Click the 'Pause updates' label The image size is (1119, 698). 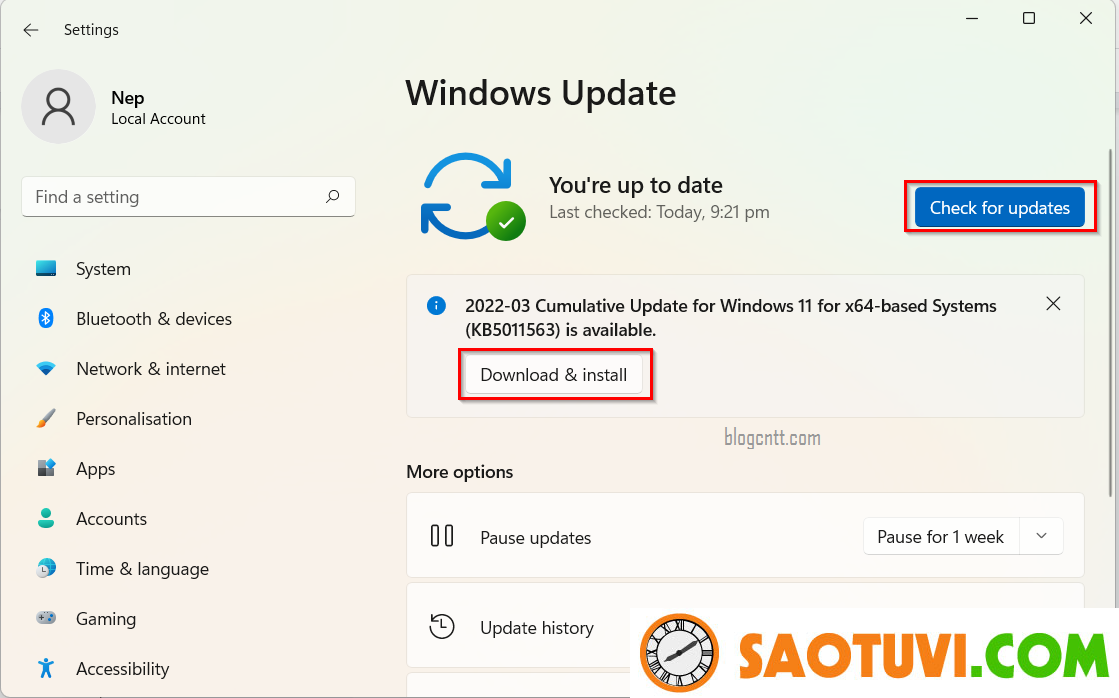coord(536,537)
